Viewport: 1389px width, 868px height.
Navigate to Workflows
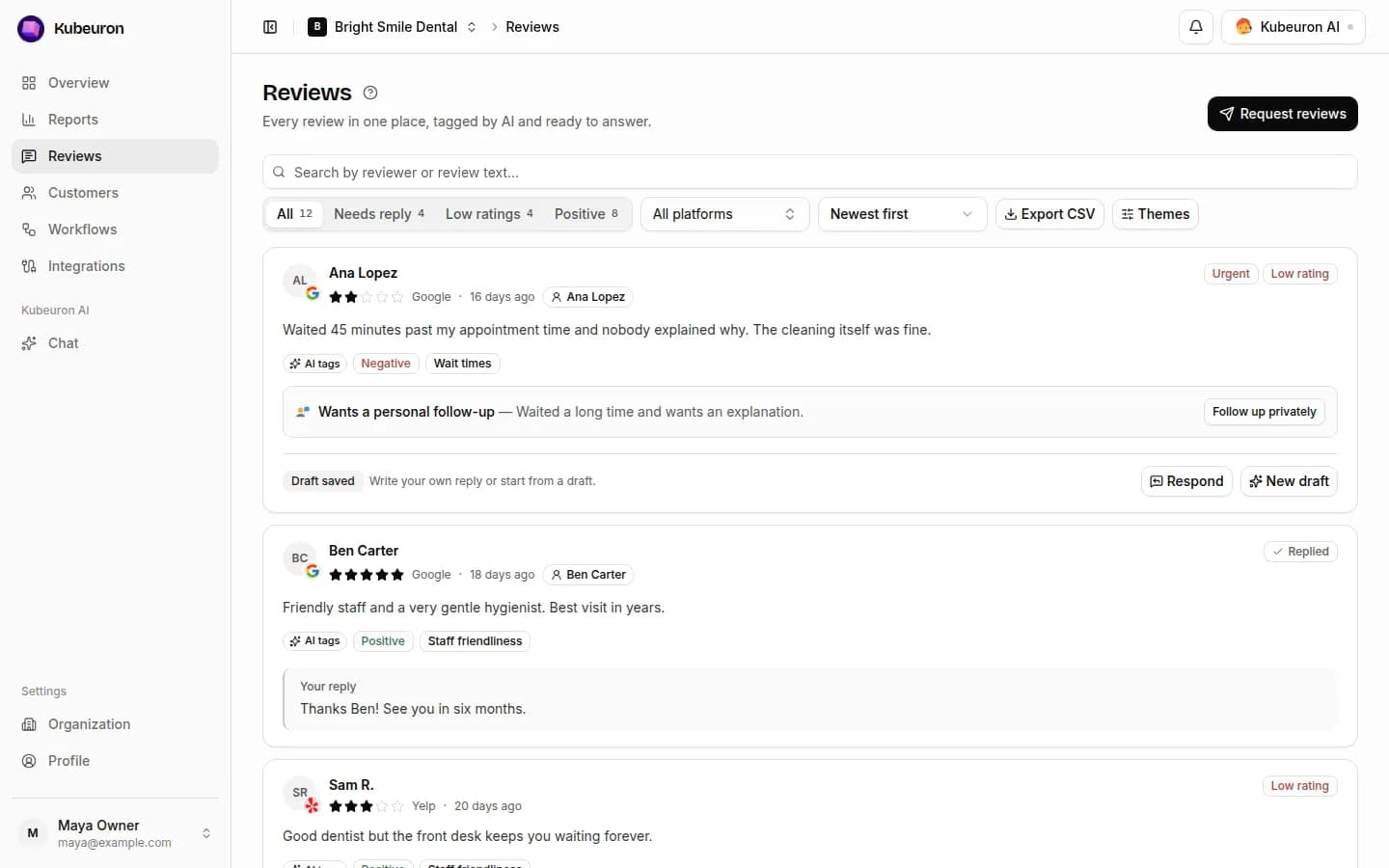[115, 230]
